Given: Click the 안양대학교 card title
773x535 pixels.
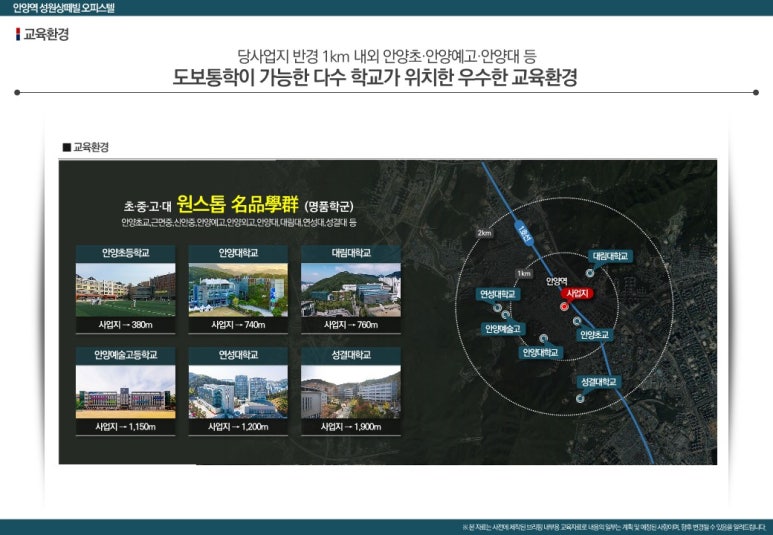Looking at the screenshot, I should click(x=238, y=253).
